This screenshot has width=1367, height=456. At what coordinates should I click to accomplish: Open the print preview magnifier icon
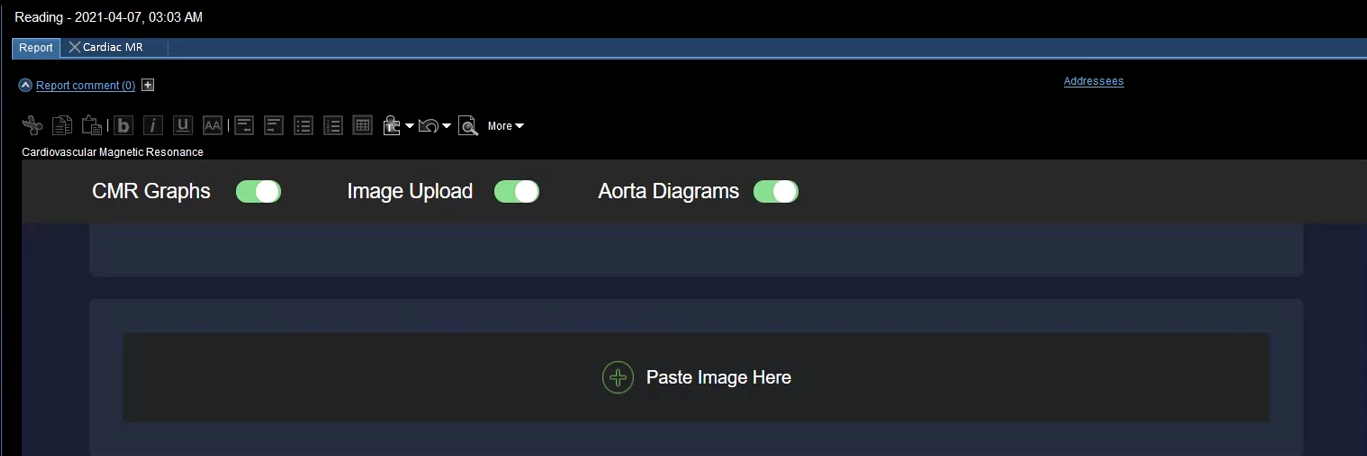click(x=468, y=126)
